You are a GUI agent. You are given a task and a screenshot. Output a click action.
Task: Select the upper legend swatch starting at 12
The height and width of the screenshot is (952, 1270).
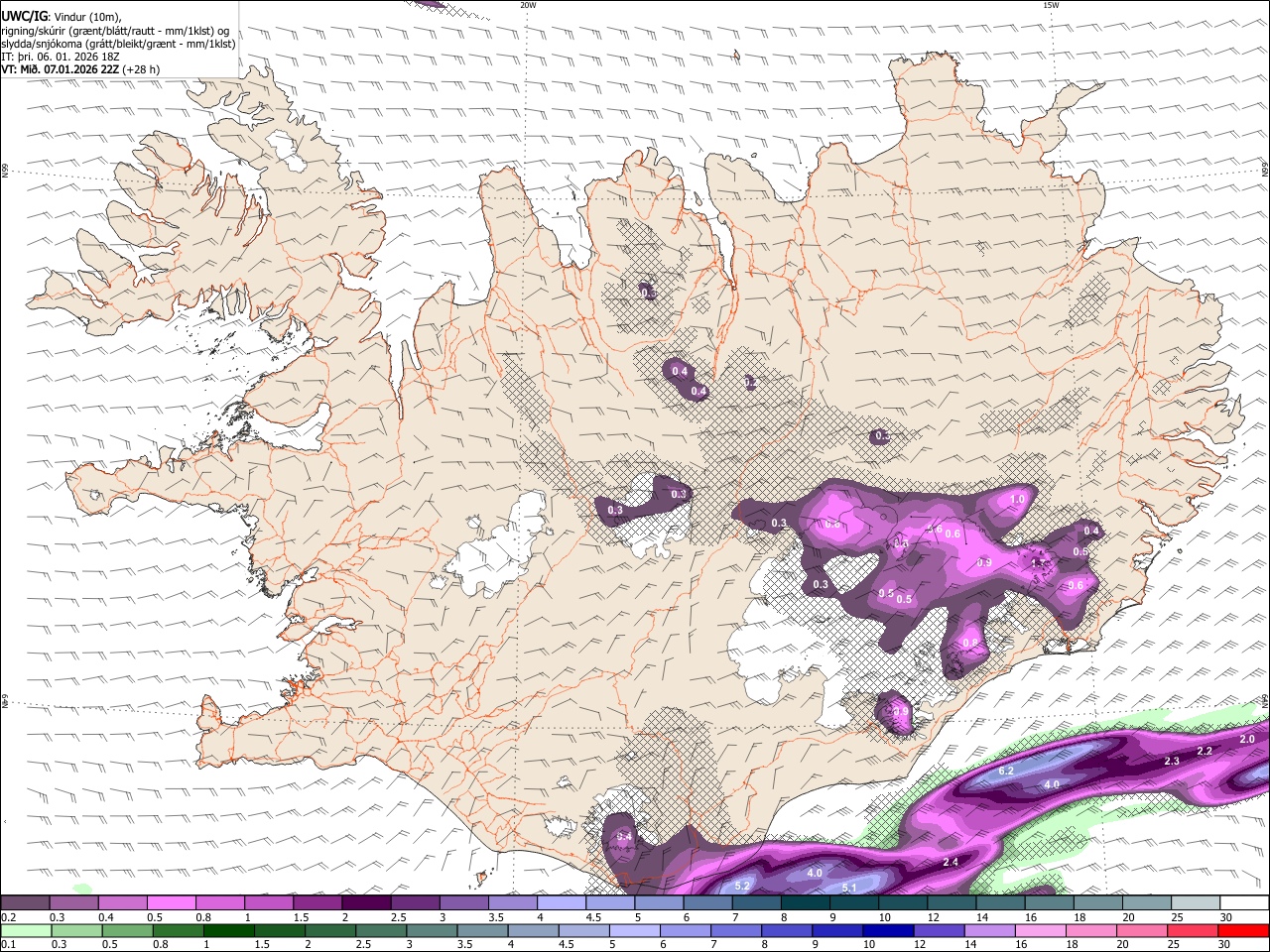952,903
